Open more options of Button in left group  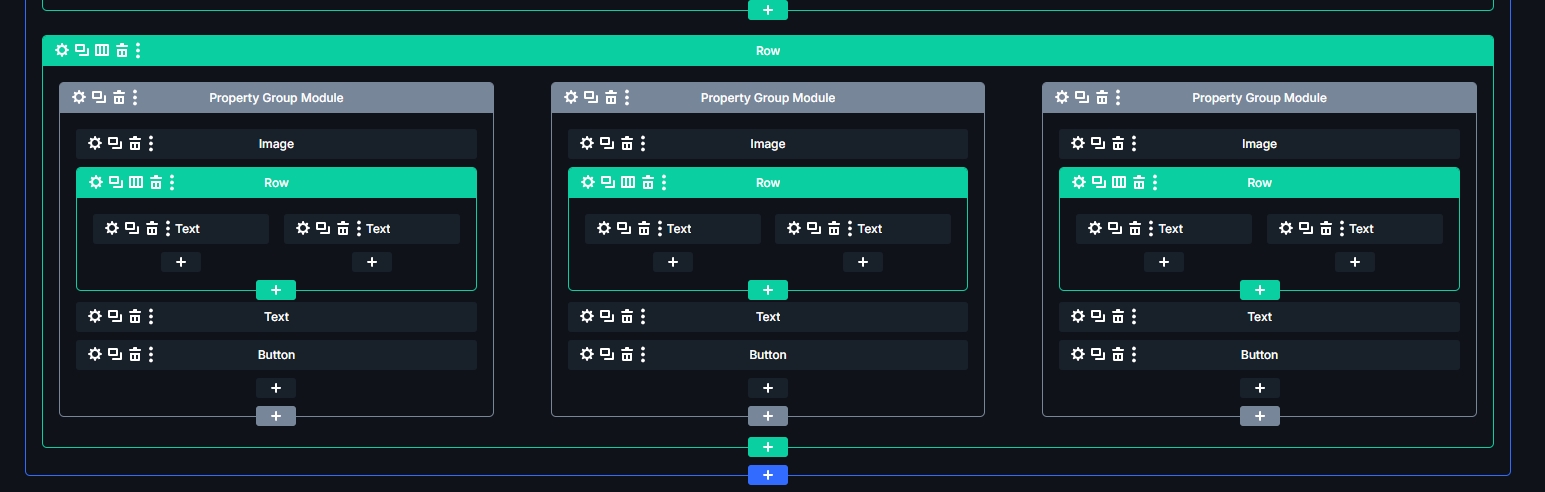[x=151, y=354]
